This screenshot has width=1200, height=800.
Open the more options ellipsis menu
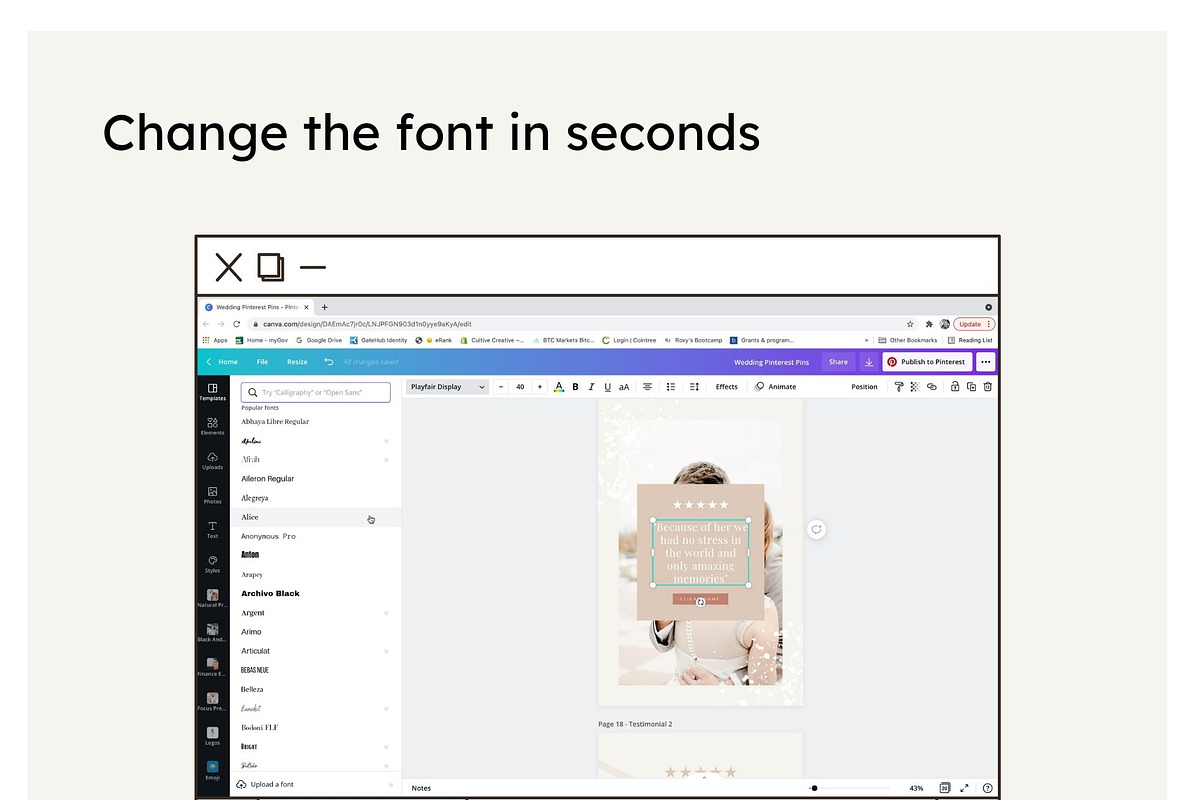tap(986, 362)
